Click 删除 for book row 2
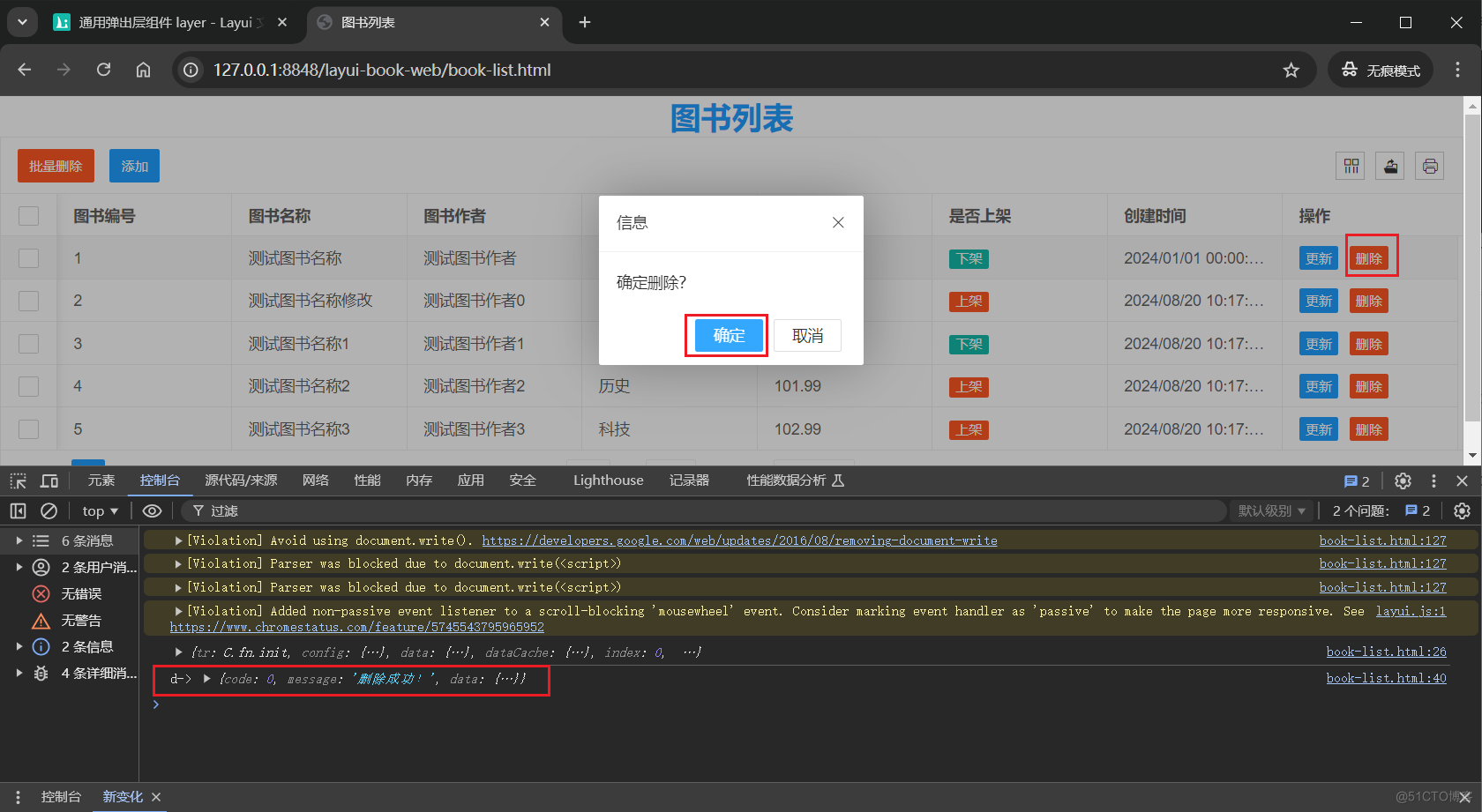 1368,301
